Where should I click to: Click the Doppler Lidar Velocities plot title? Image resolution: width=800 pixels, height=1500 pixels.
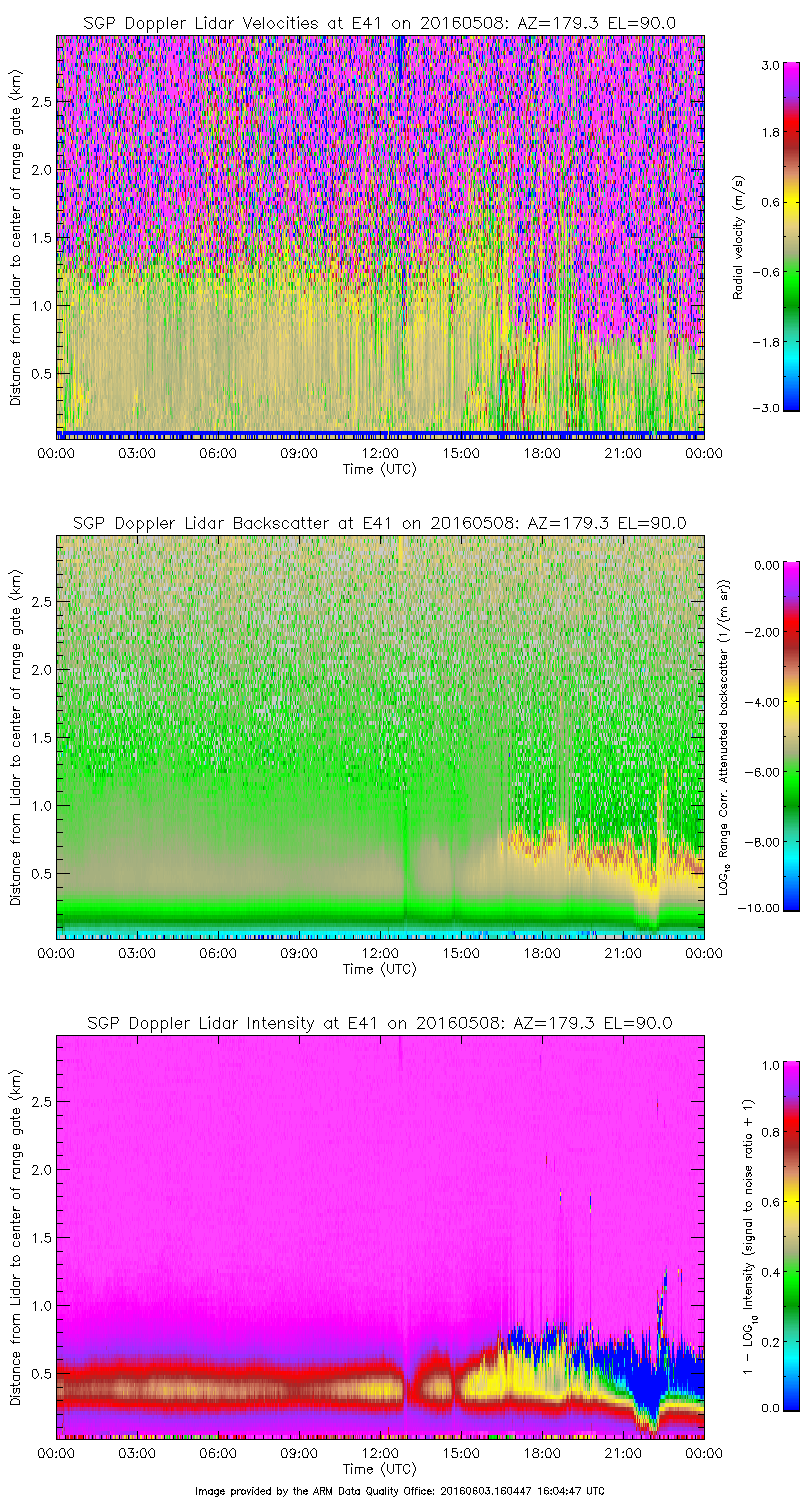click(x=380, y=22)
